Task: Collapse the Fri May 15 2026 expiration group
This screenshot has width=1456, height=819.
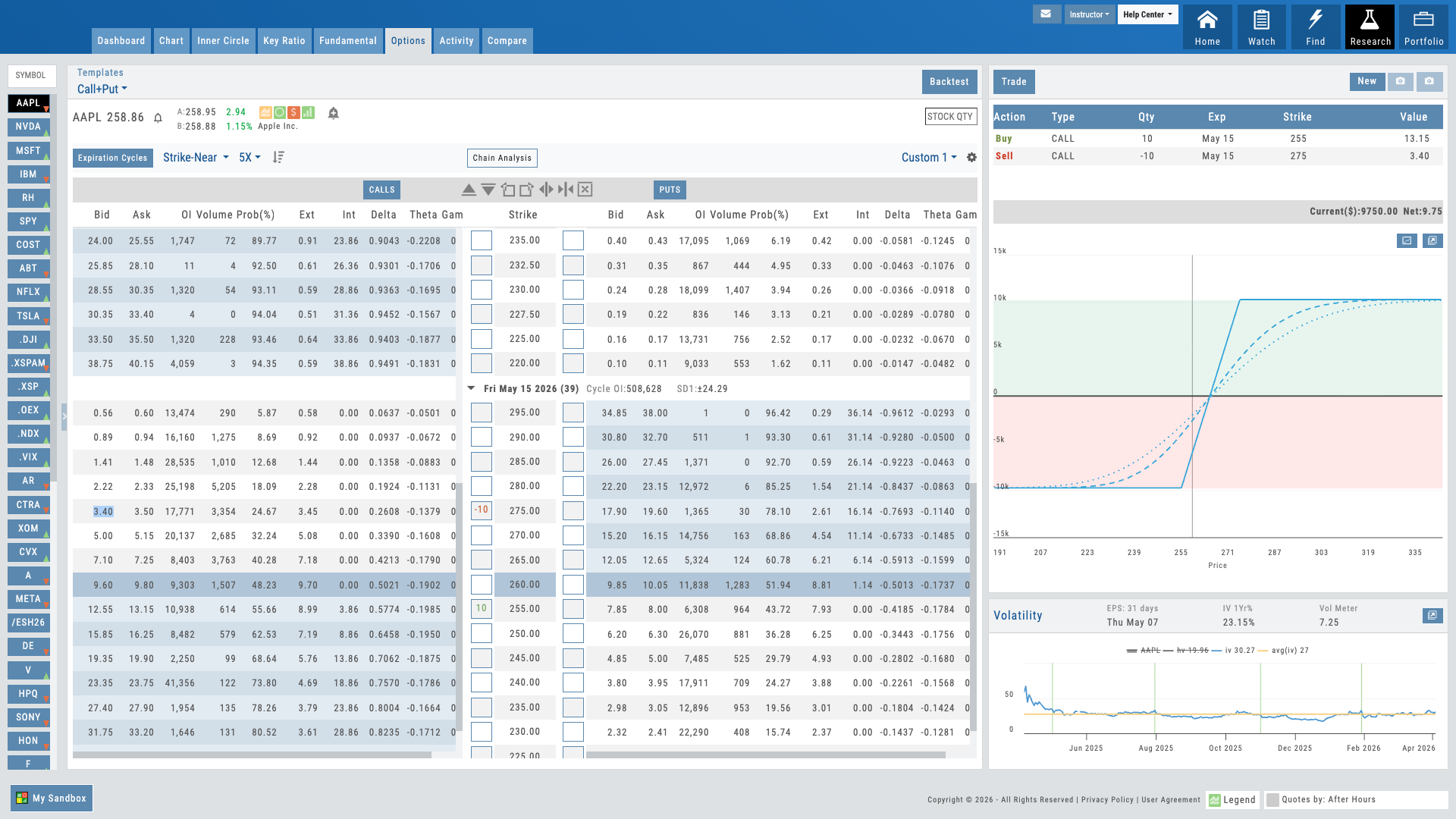Action: click(x=471, y=388)
